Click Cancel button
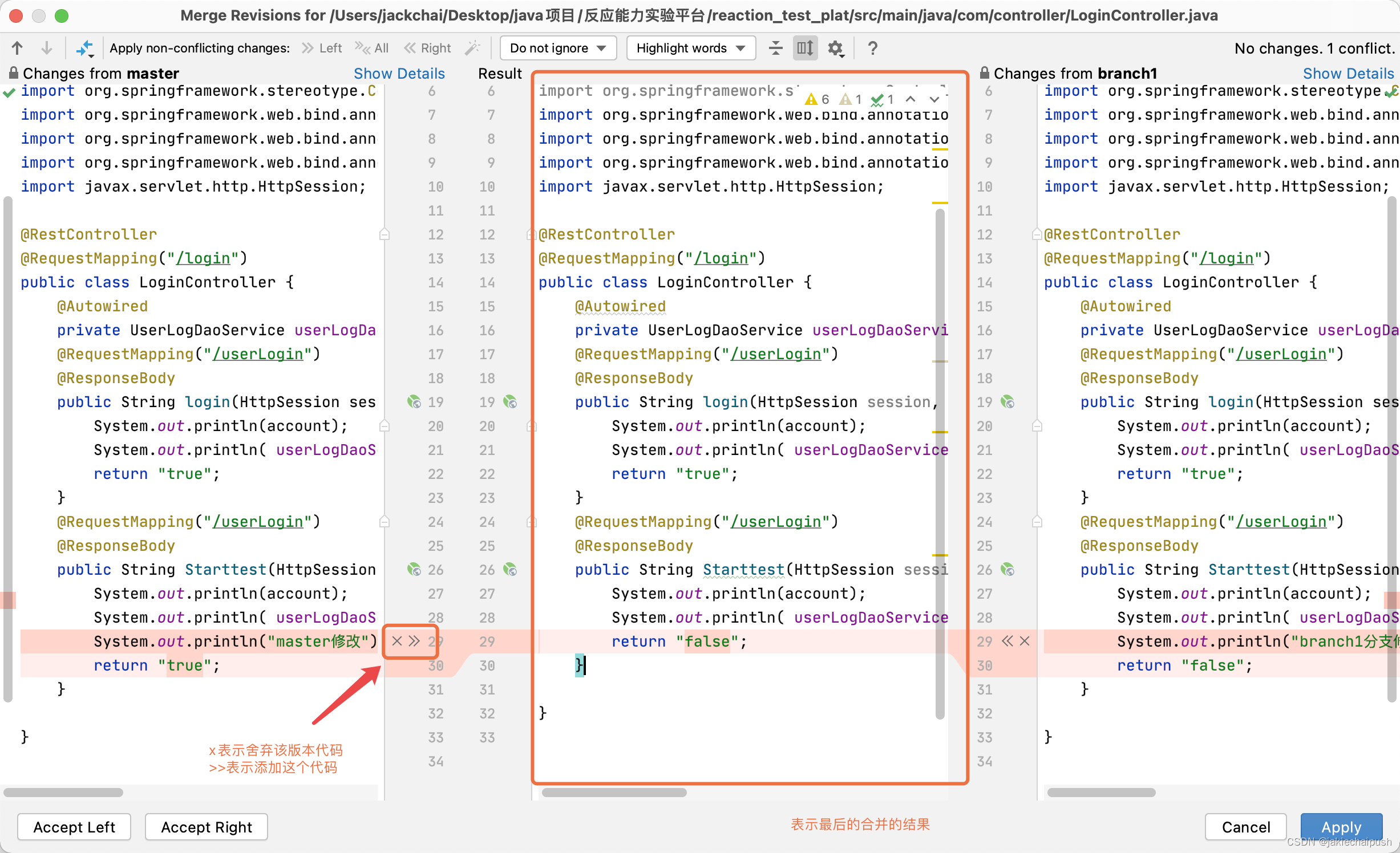This screenshot has width=1400, height=853. (1246, 827)
